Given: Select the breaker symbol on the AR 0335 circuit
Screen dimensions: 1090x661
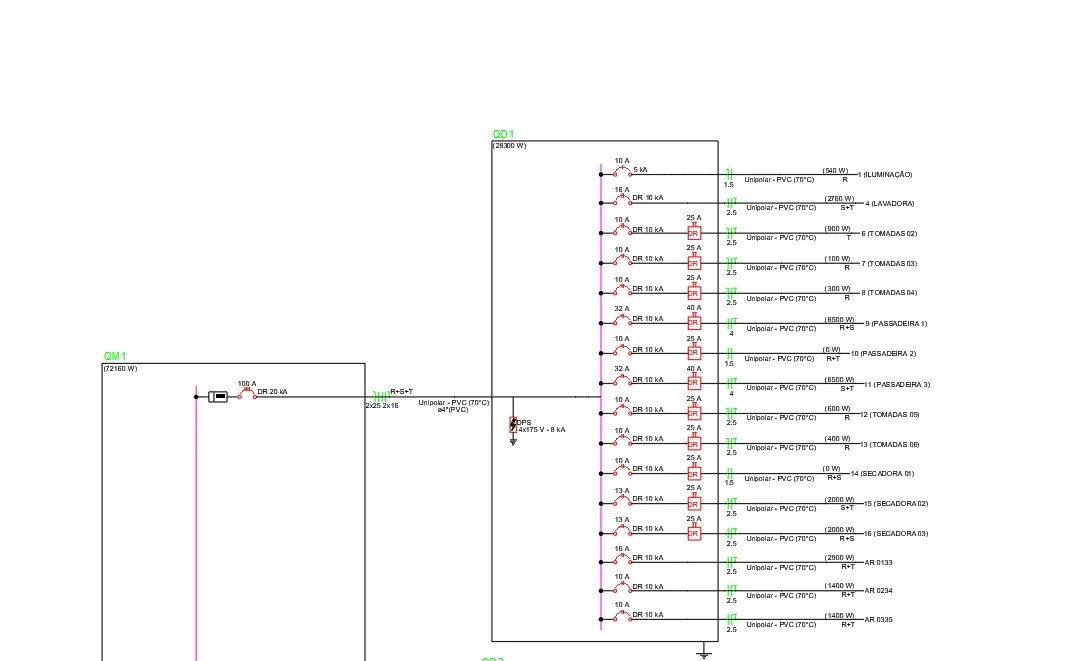Looking at the screenshot, I should coord(622,617).
